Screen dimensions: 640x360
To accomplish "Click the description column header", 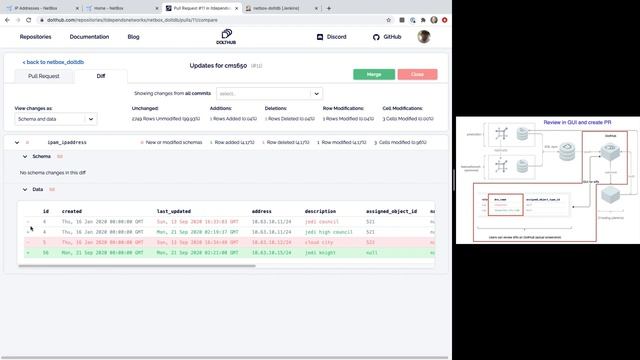I will click(320, 211).
